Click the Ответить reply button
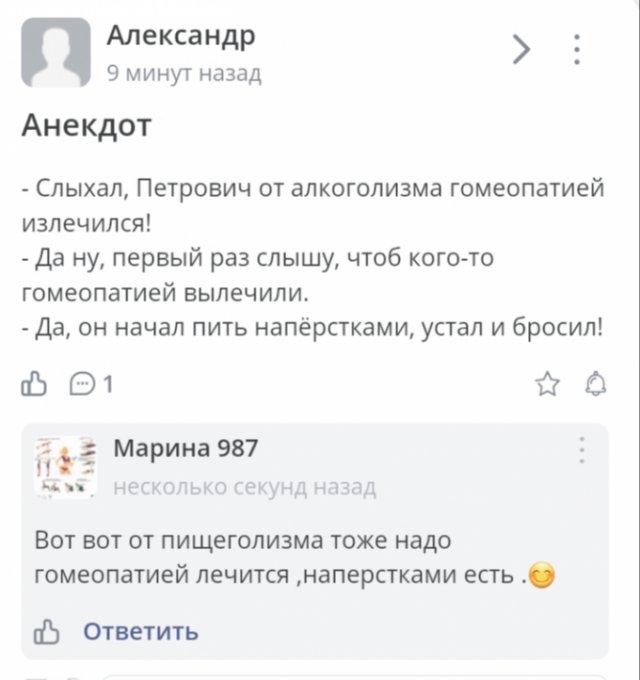Screen dimensions: 640x680 (140, 632)
